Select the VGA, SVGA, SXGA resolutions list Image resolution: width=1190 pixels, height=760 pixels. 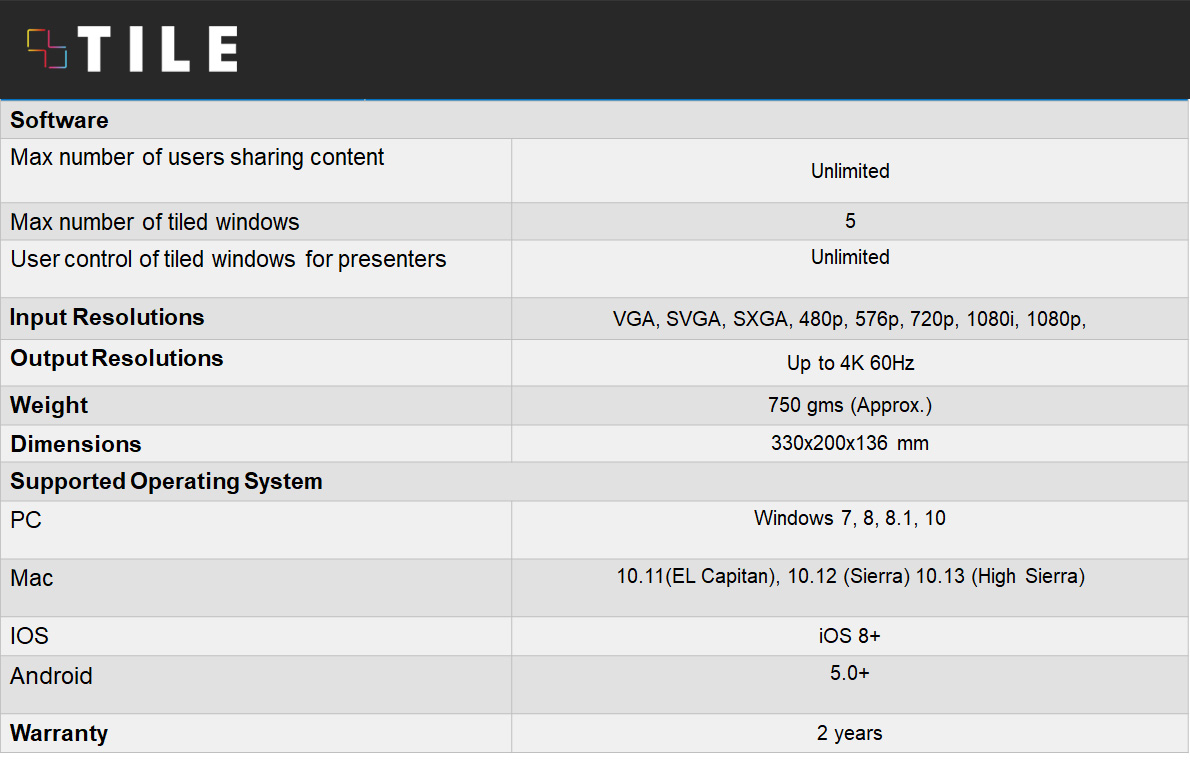[850, 319]
